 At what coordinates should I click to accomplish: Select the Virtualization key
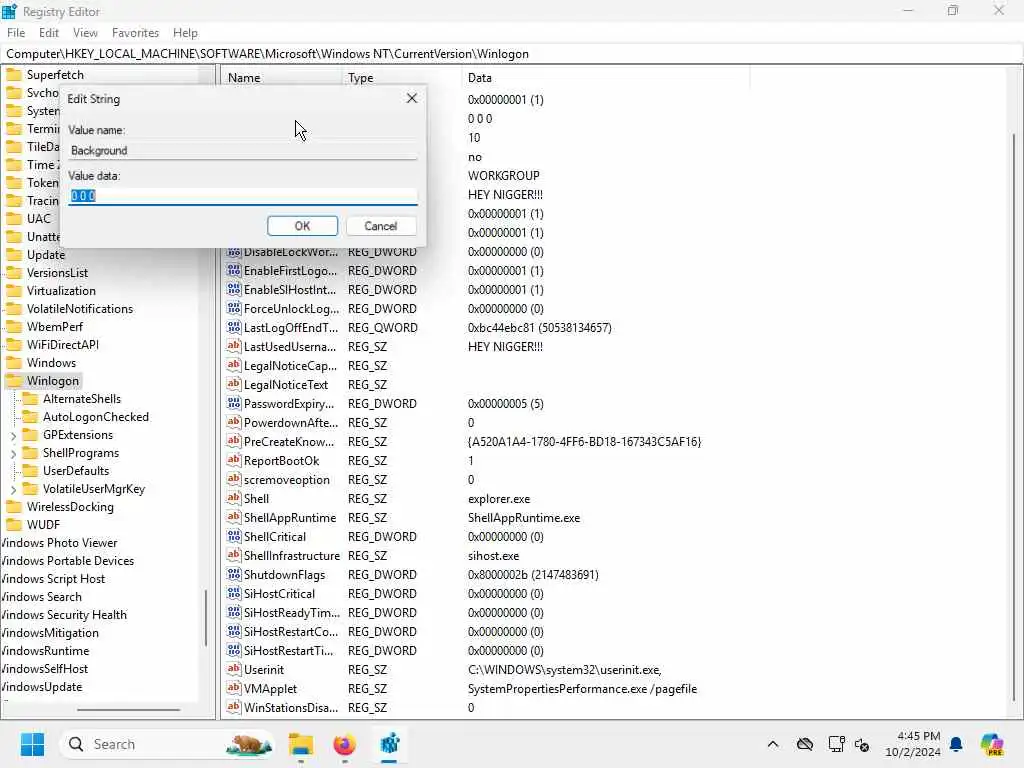coord(61,291)
